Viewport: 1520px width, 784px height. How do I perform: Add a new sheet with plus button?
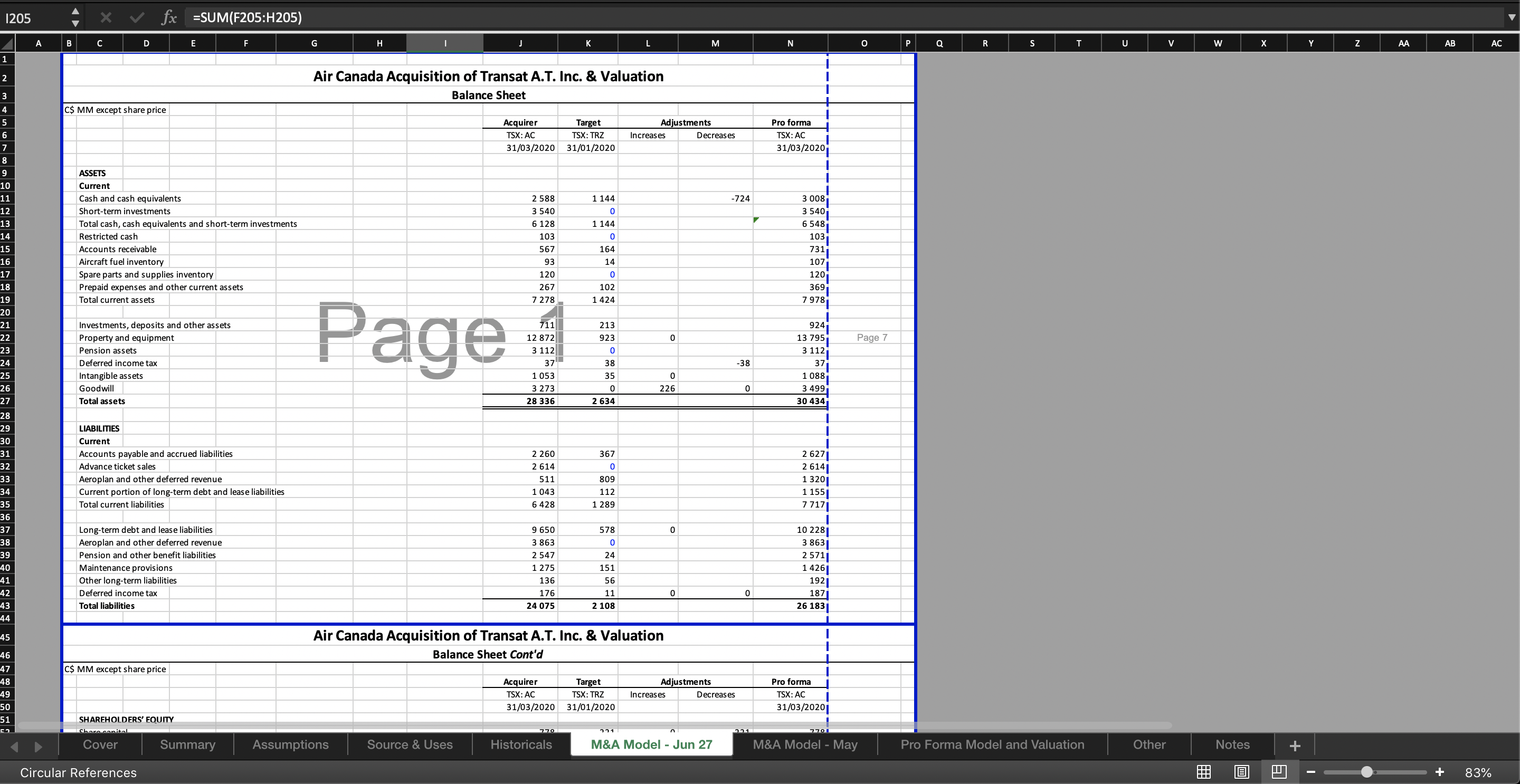[1295, 745]
